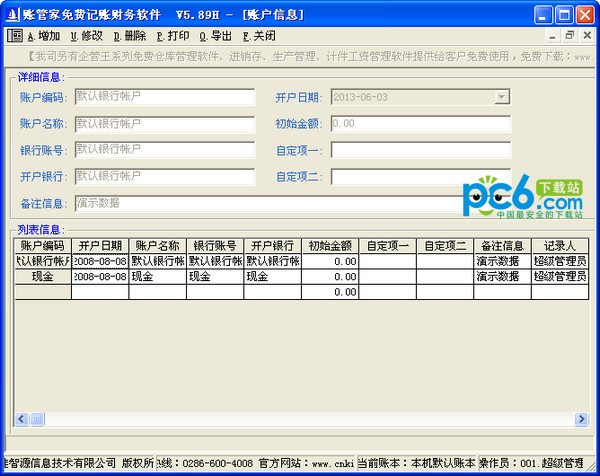Select the 现金 row in the list
Screen dimensions: 600x476
[x=301, y=277]
